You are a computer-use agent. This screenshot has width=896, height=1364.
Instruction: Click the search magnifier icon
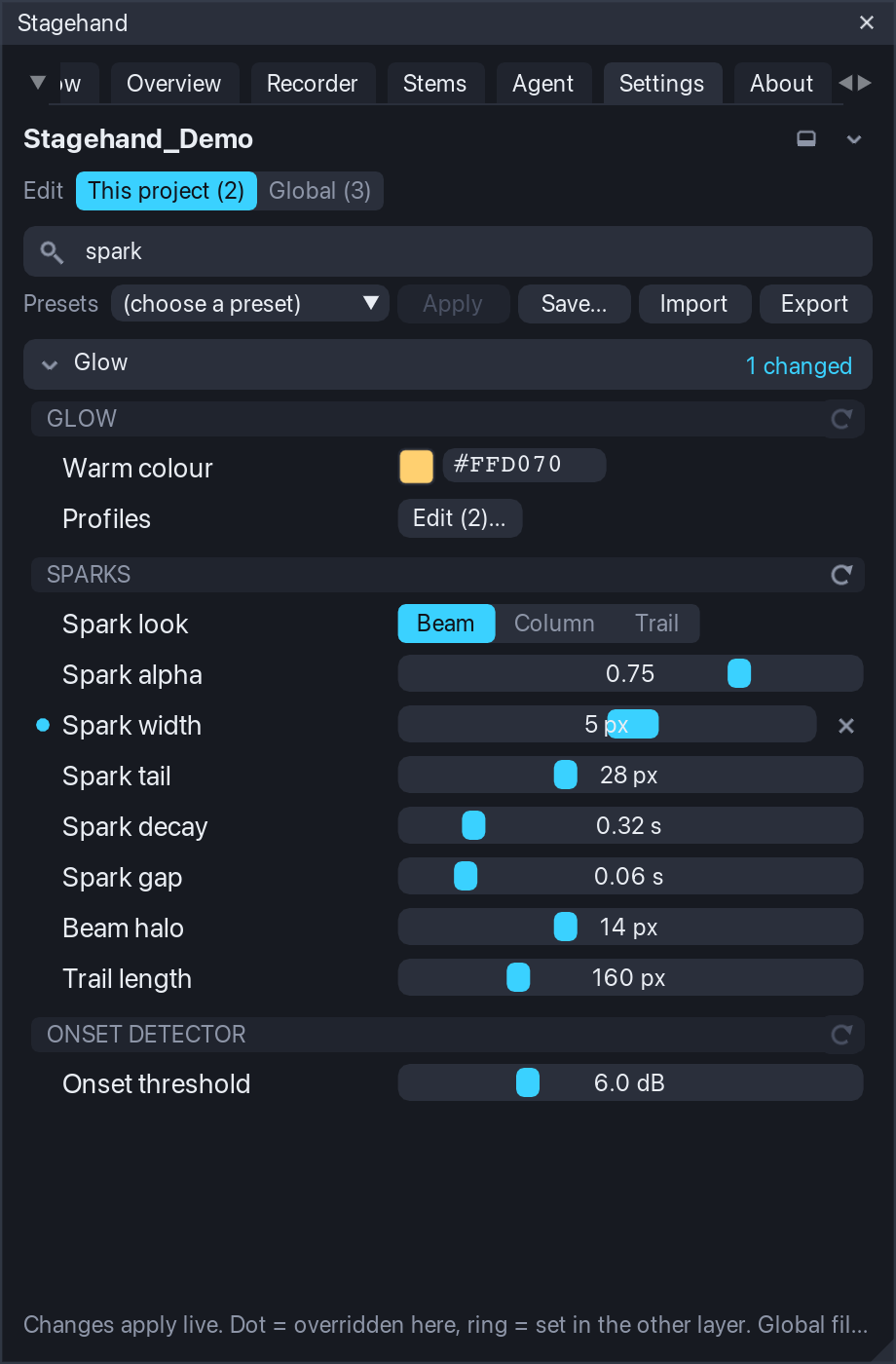[x=52, y=252]
